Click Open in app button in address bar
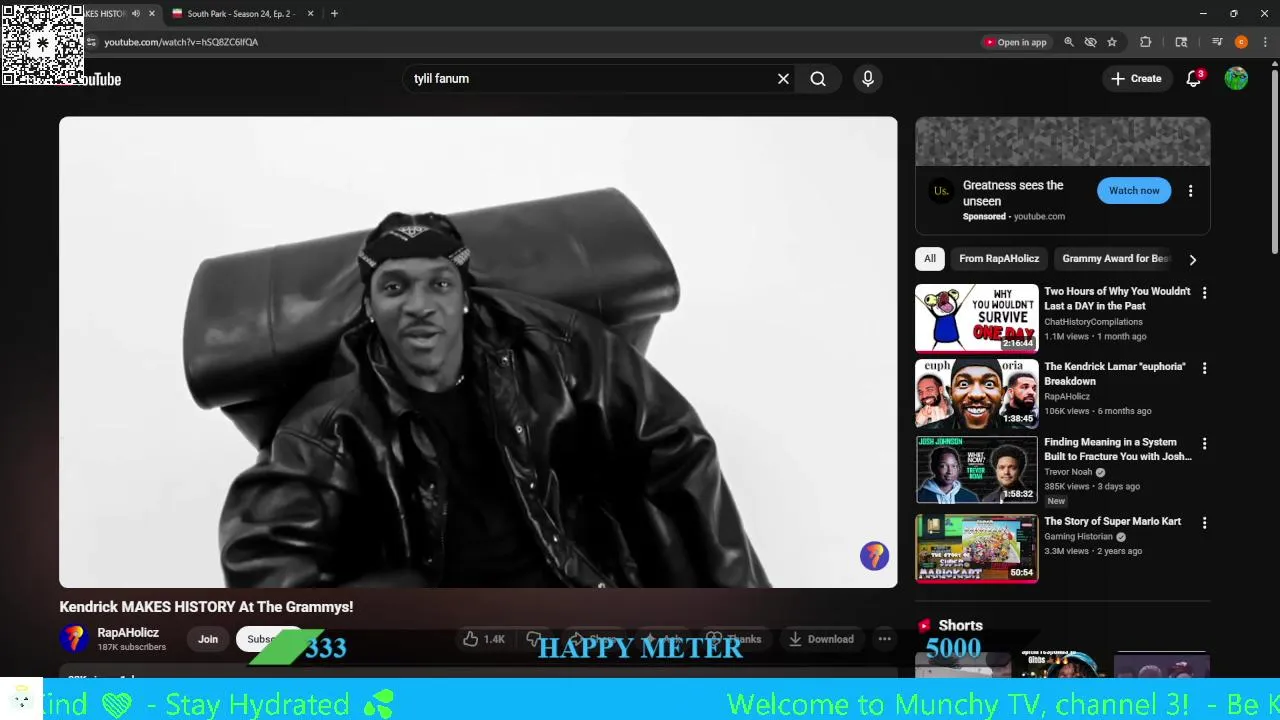This screenshot has height=720, width=1280. pos(1015,42)
